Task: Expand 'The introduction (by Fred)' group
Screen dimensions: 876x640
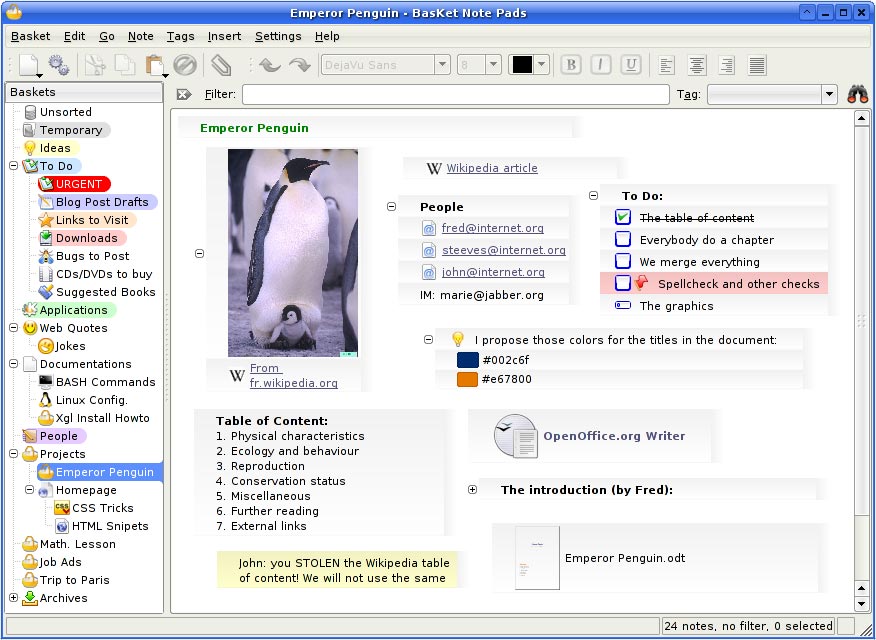Action: tap(473, 490)
